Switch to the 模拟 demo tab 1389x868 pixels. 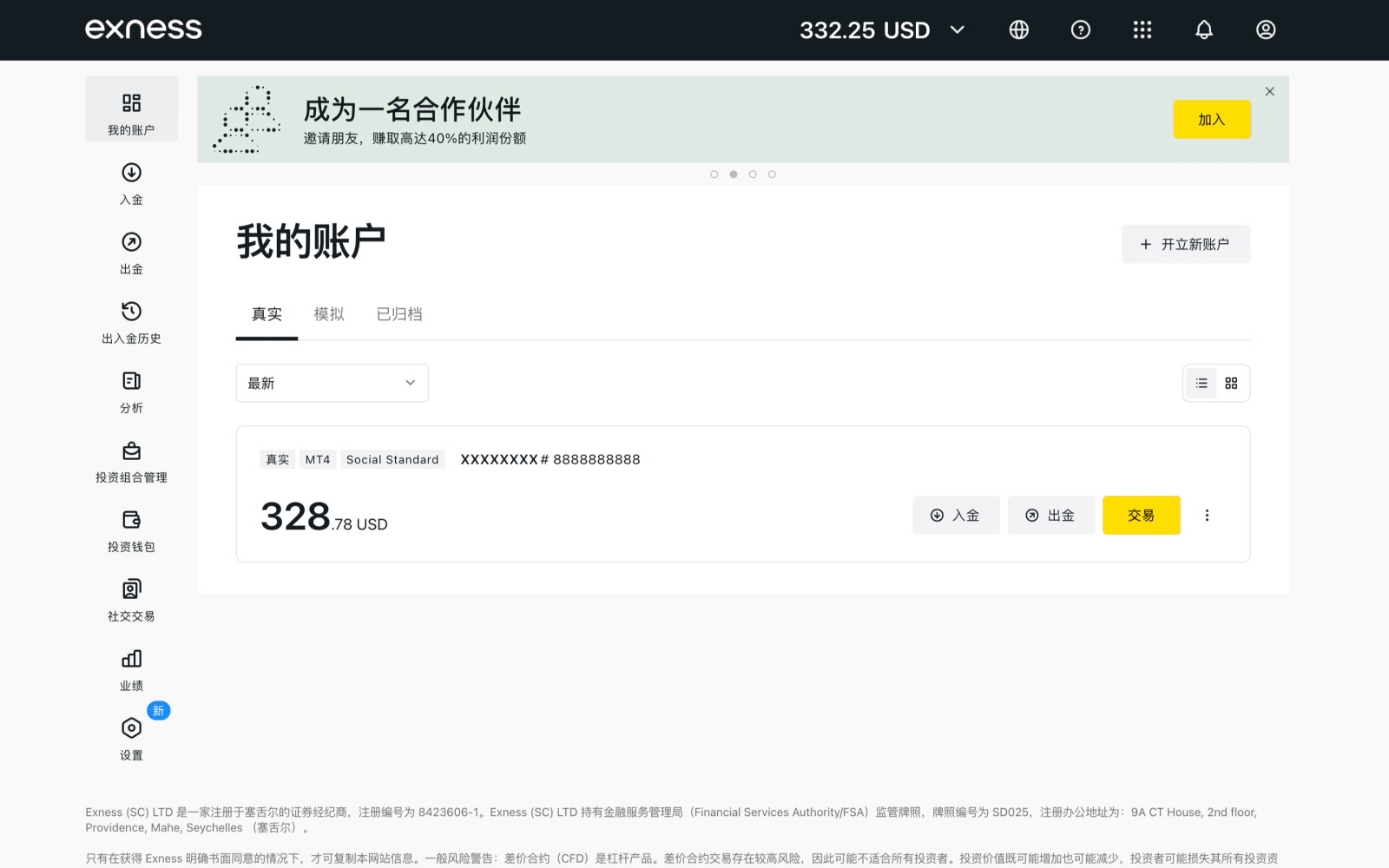coord(329,314)
